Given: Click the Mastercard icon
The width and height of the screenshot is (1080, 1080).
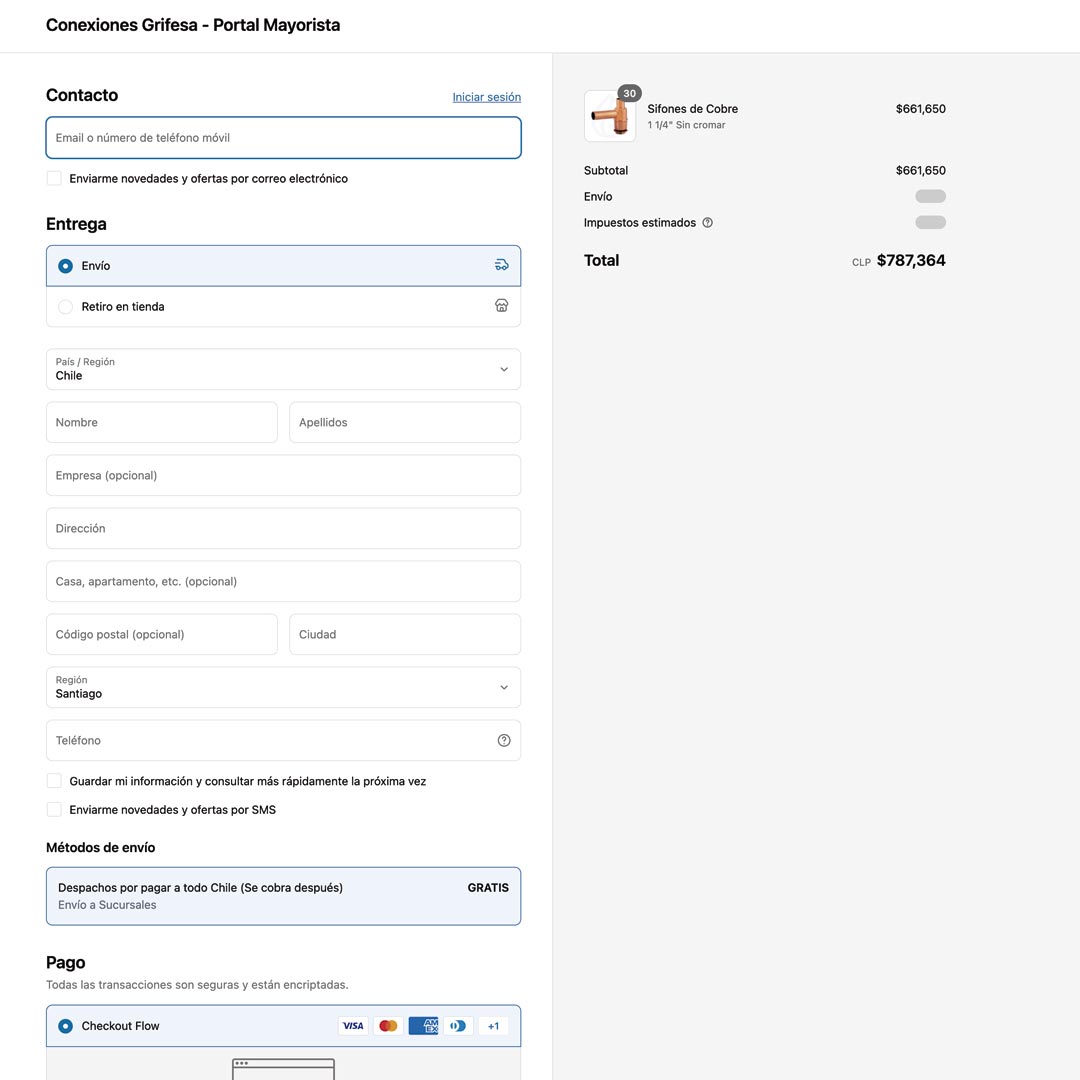Looking at the screenshot, I should pyautogui.click(x=388, y=1026).
